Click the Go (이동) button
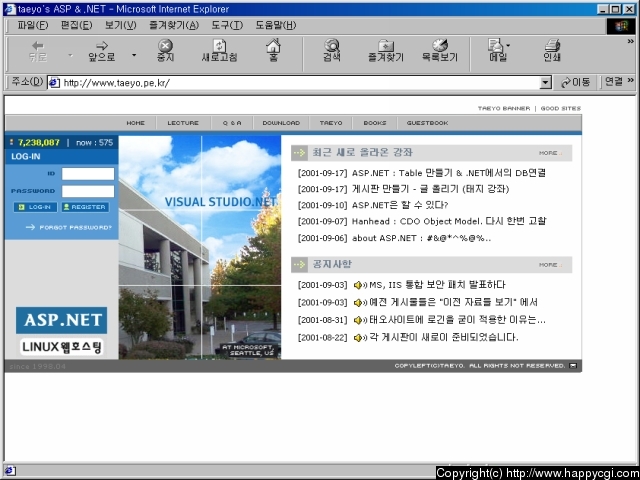 (576, 82)
